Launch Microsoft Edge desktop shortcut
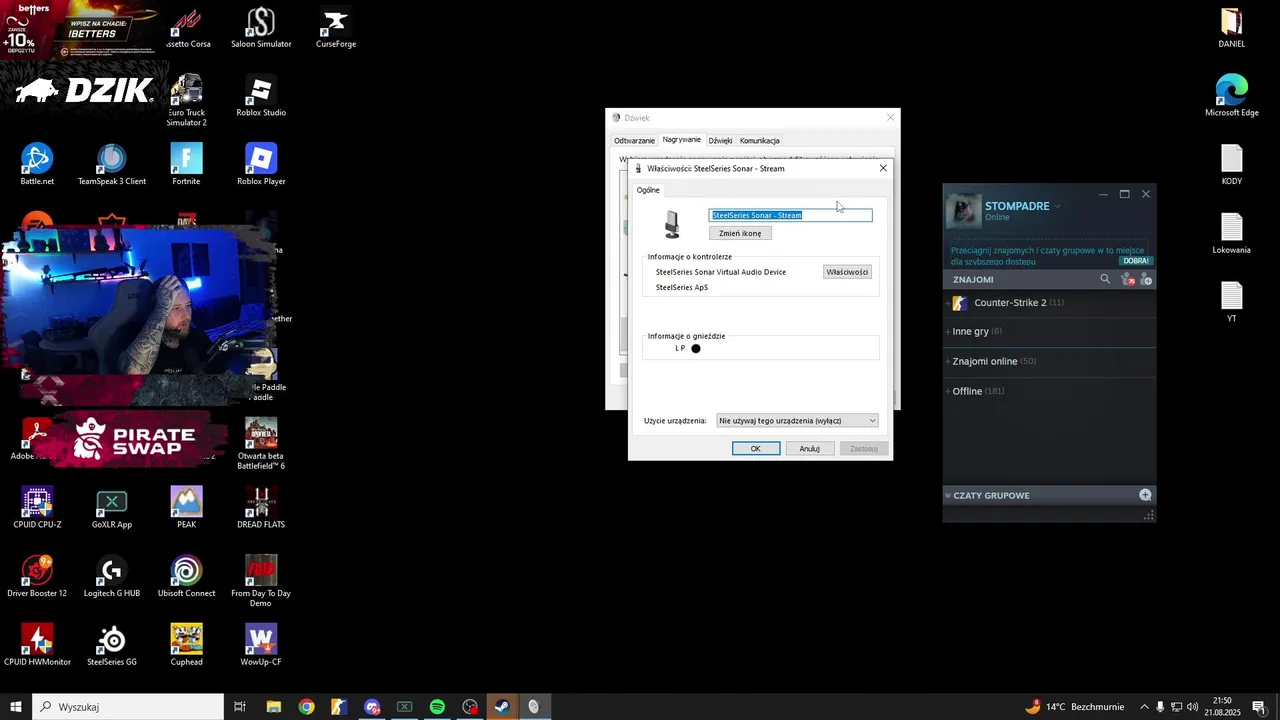1280x720 pixels. pyautogui.click(x=1231, y=96)
